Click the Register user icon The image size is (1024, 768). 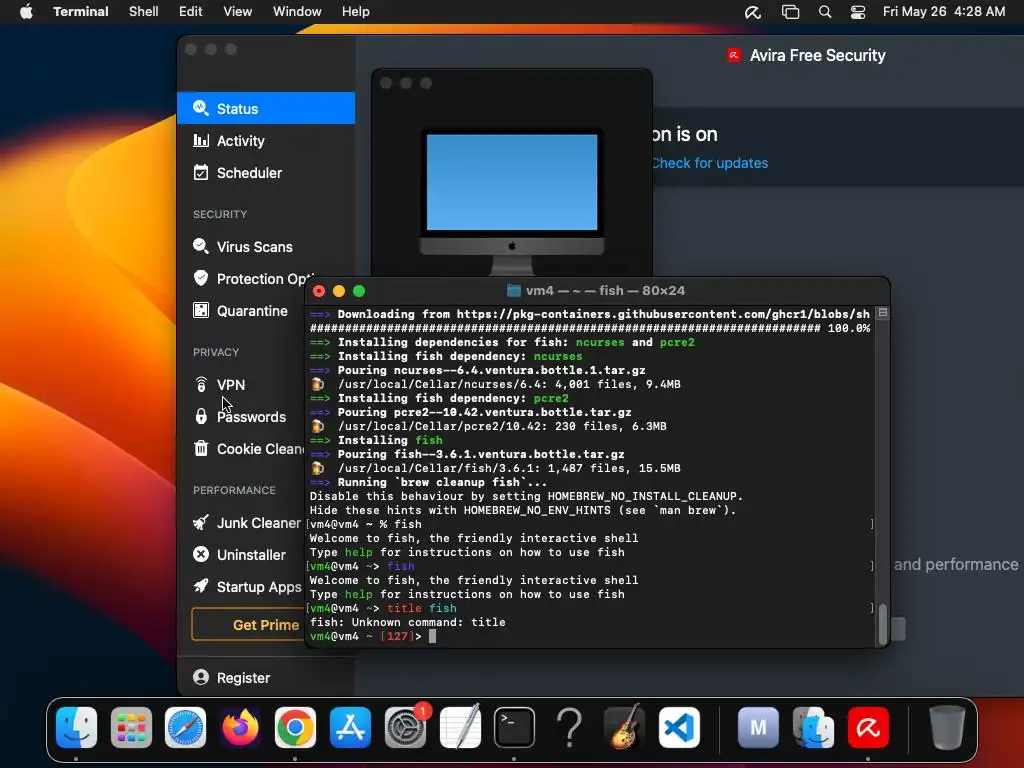click(201, 677)
